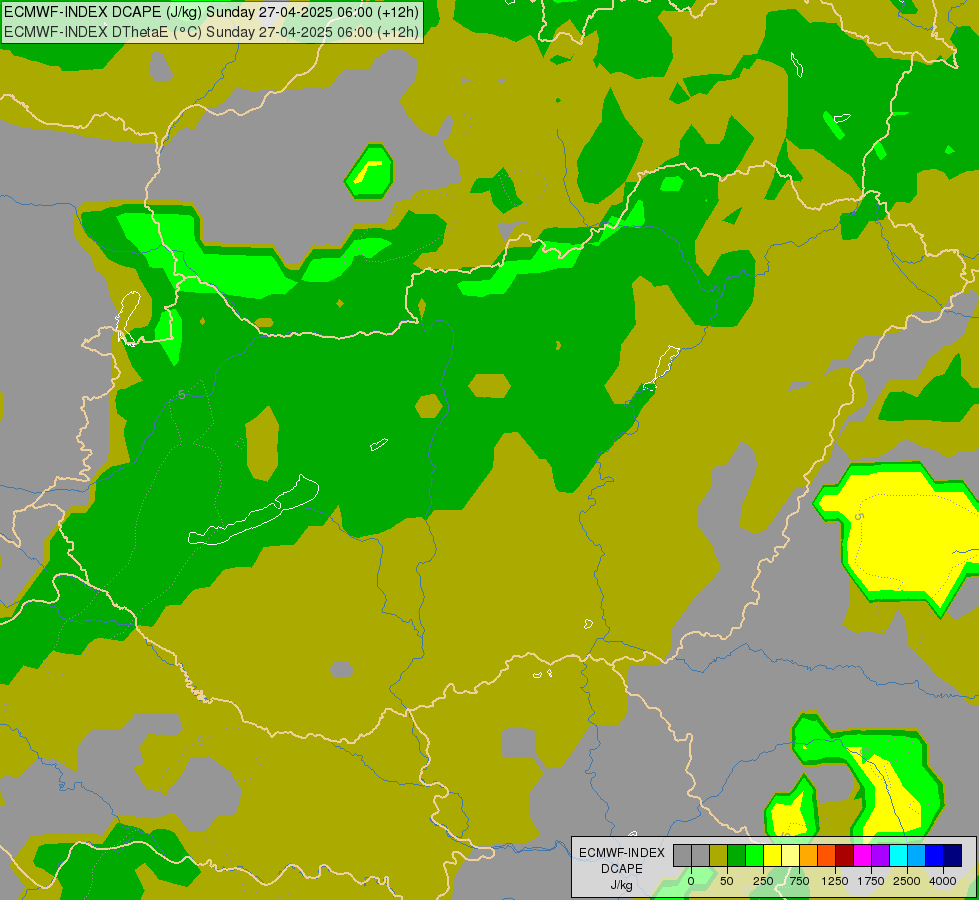
Task: Pick the magenta legend swatch left of 1750
Action: pos(862,855)
